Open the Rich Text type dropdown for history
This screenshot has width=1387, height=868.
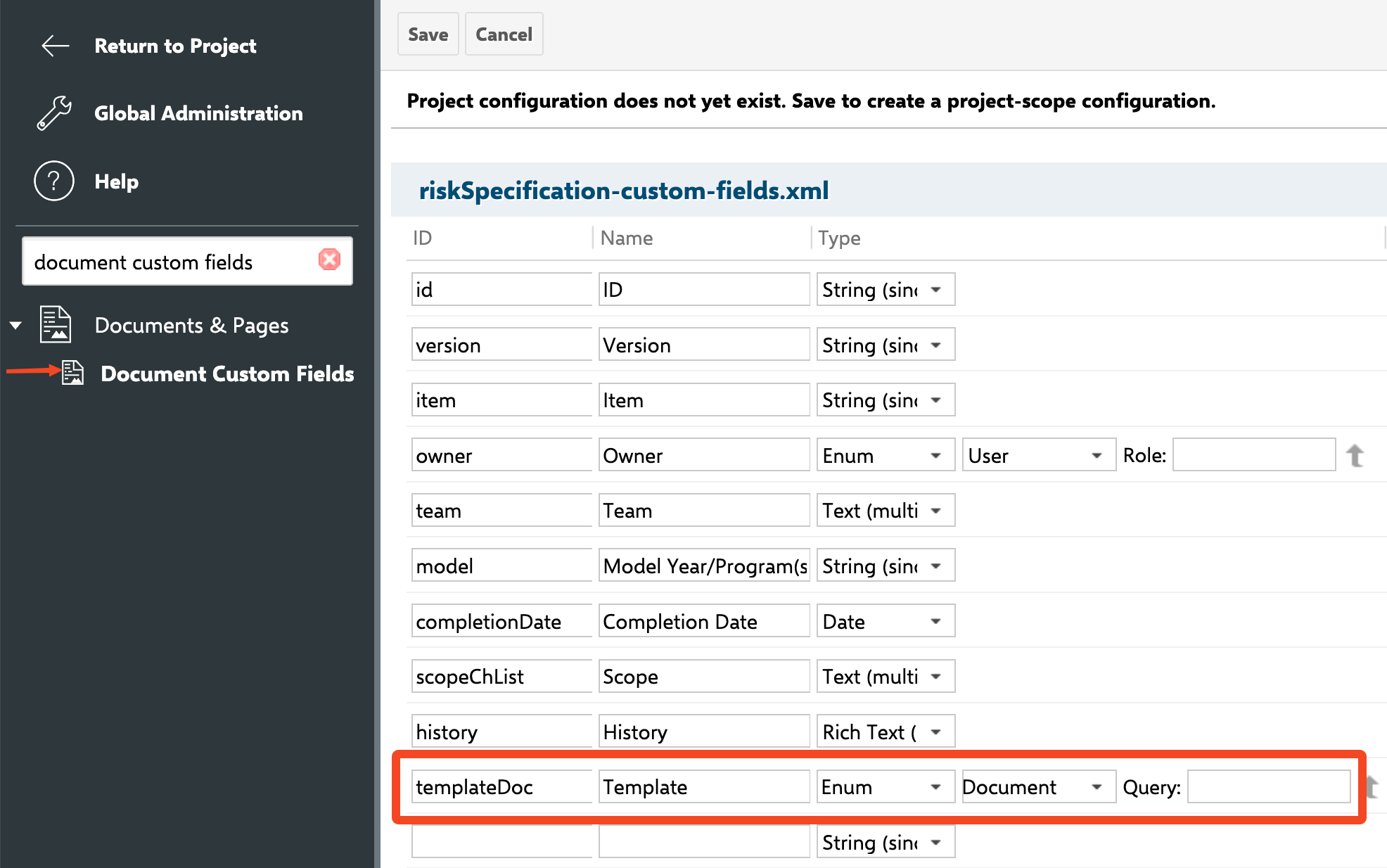pos(886,732)
